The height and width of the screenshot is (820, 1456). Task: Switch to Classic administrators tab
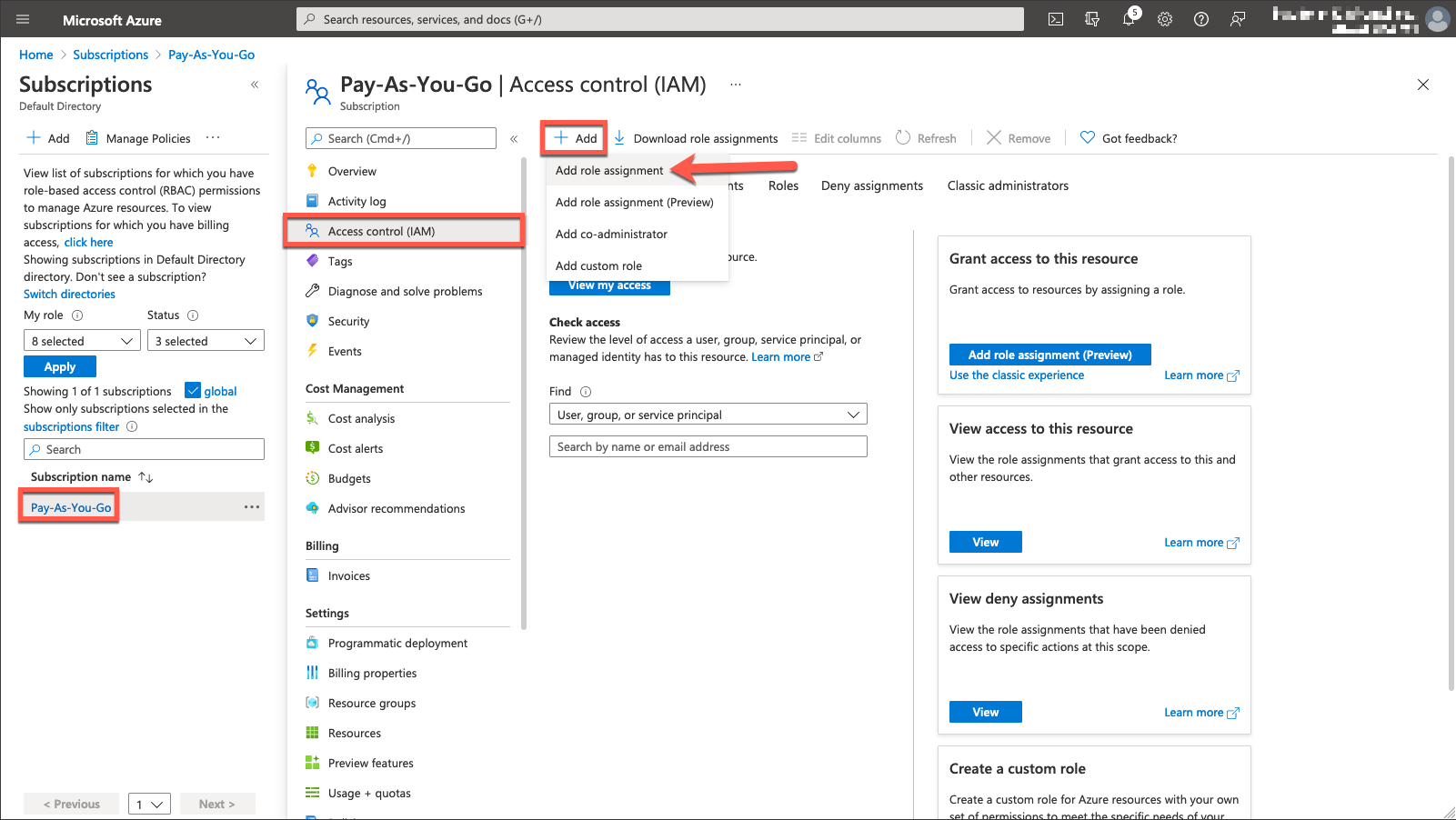(x=1008, y=185)
